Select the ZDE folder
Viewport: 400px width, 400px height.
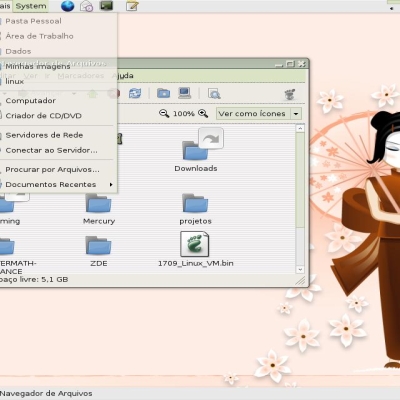(98, 245)
